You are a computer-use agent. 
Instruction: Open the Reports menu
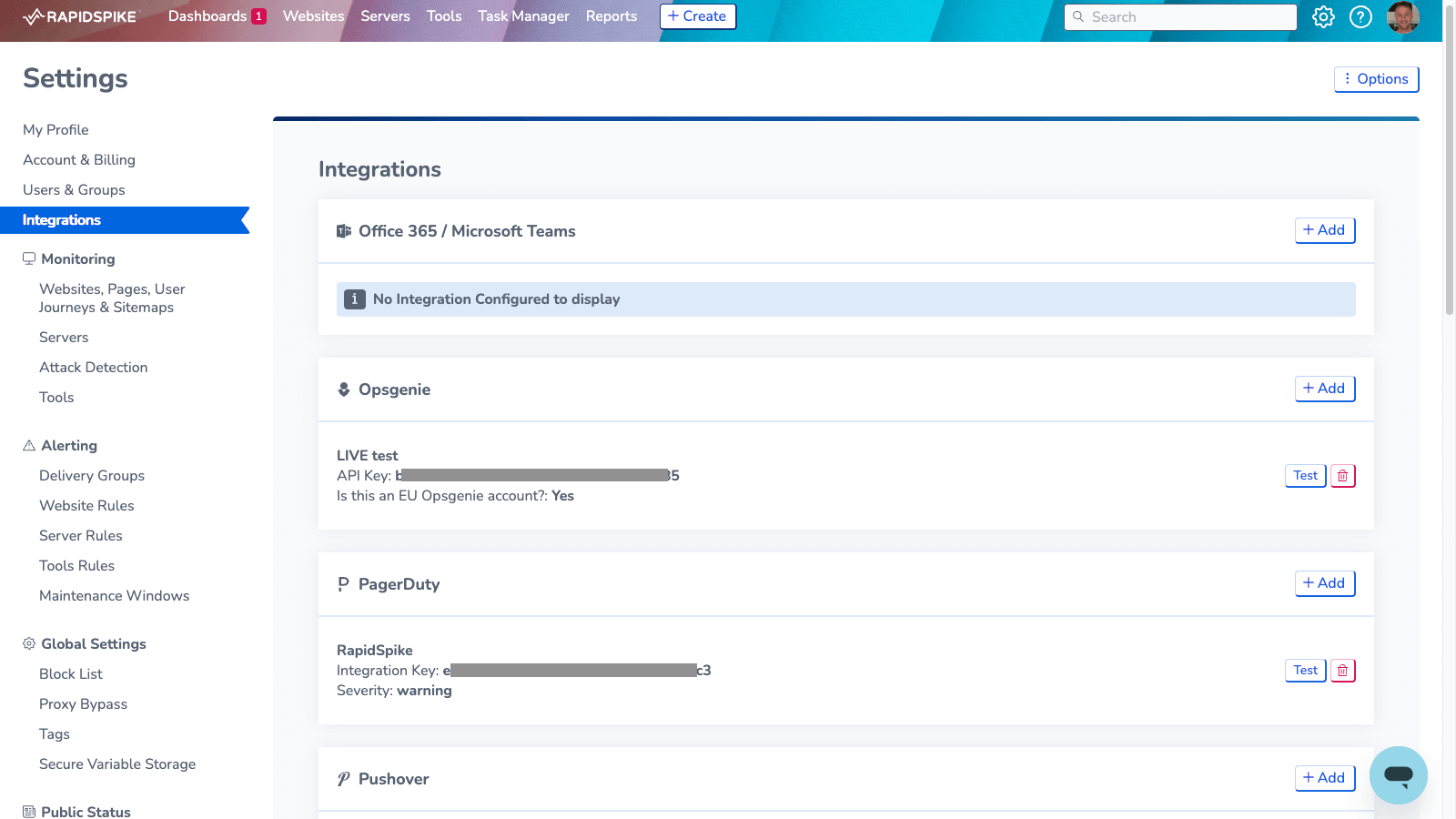point(612,16)
